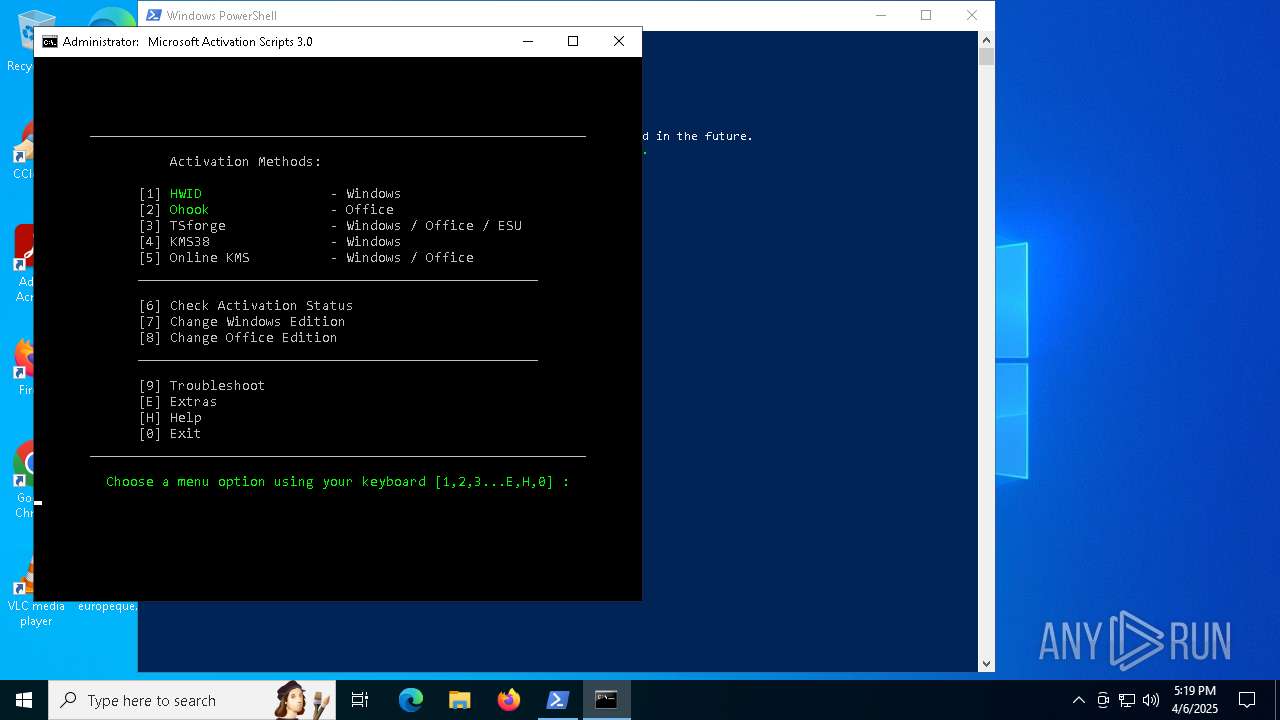Click the Cortana search illustration on the taskbar
This screenshot has width=1280, height=720.
[x=304, y=700]
